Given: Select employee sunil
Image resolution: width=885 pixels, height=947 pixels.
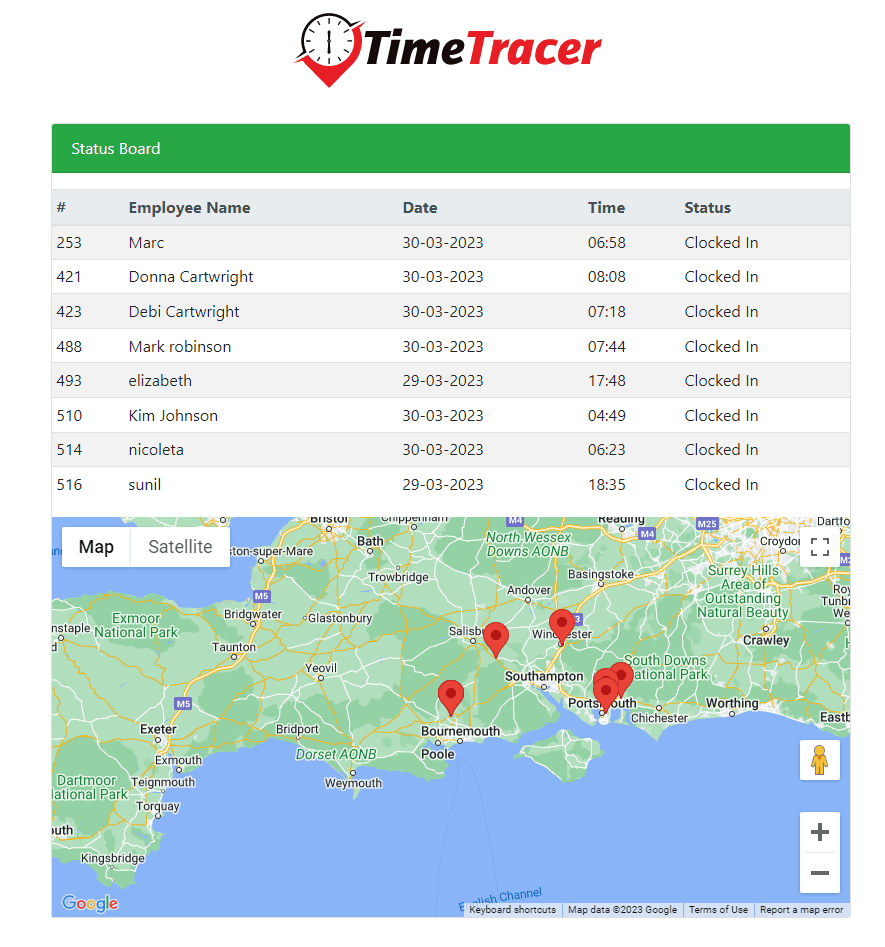Looking at the screenshot, I should 144,484.
